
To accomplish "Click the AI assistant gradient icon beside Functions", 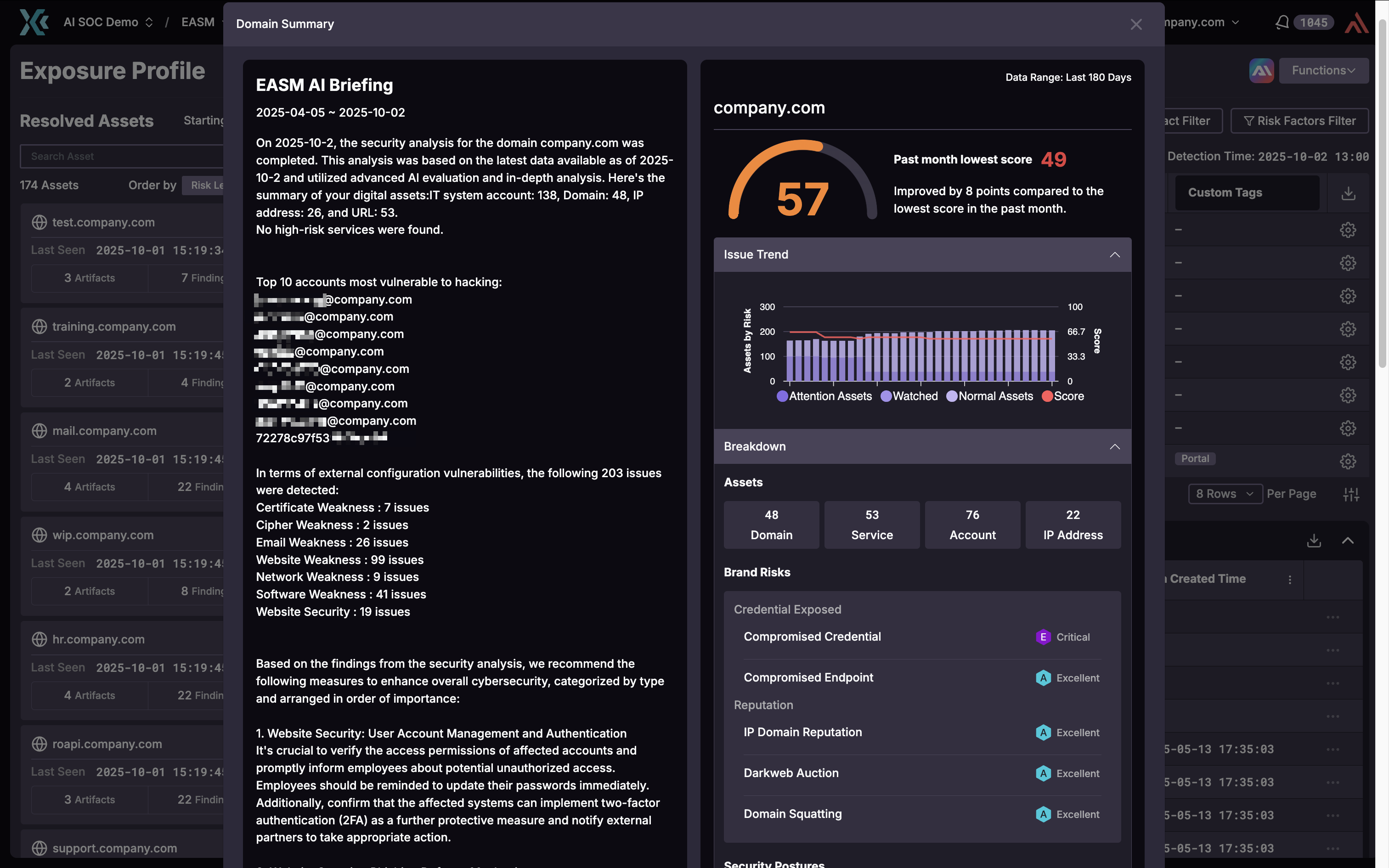I will coord(1261,70).
